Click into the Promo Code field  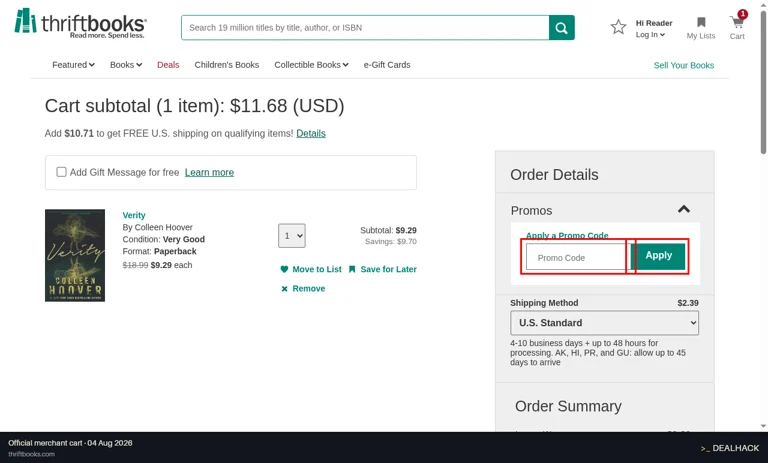578,257
